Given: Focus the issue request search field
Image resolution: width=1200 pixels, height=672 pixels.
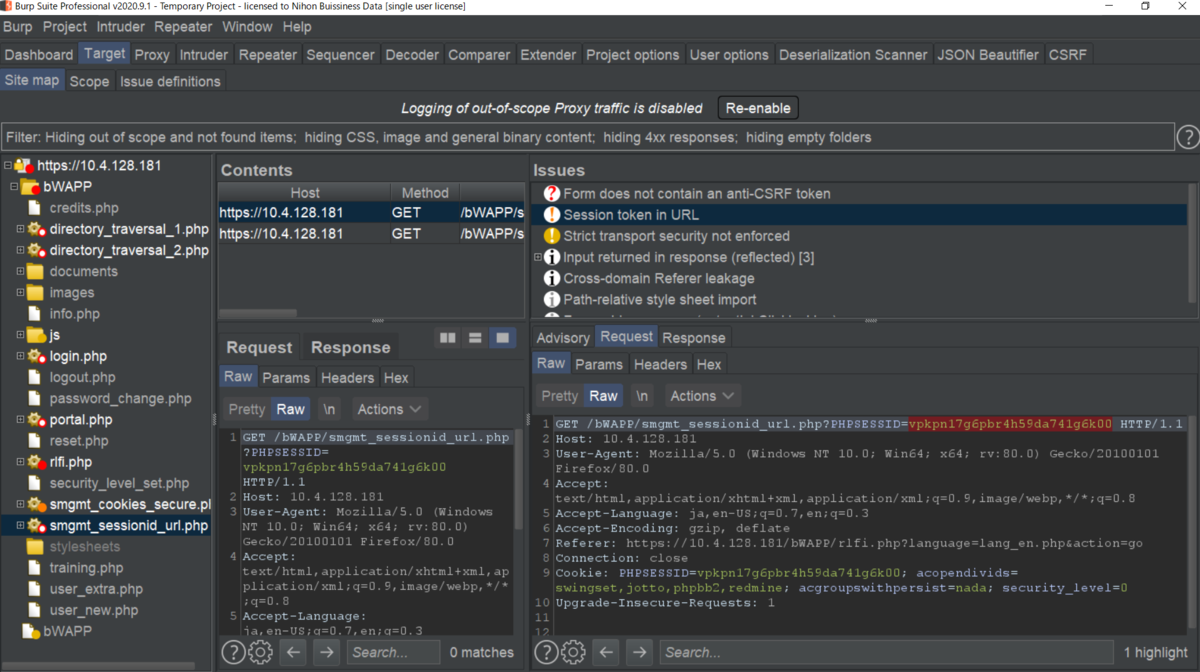Looking at the screenshot, I should [884, 652].
